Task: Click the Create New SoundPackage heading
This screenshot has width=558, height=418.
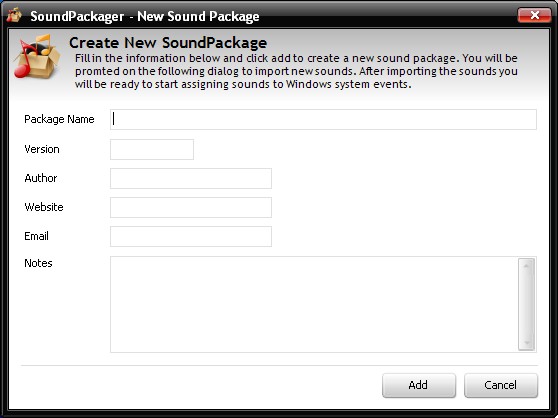Action: (168, 43)
